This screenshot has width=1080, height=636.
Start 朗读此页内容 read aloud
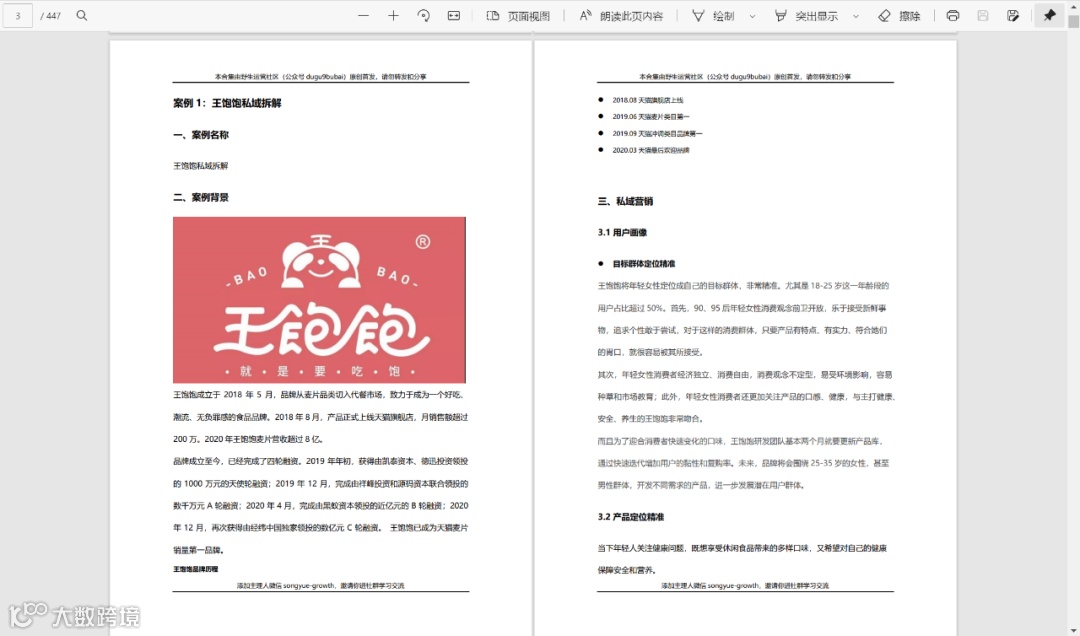pos(621,16)
